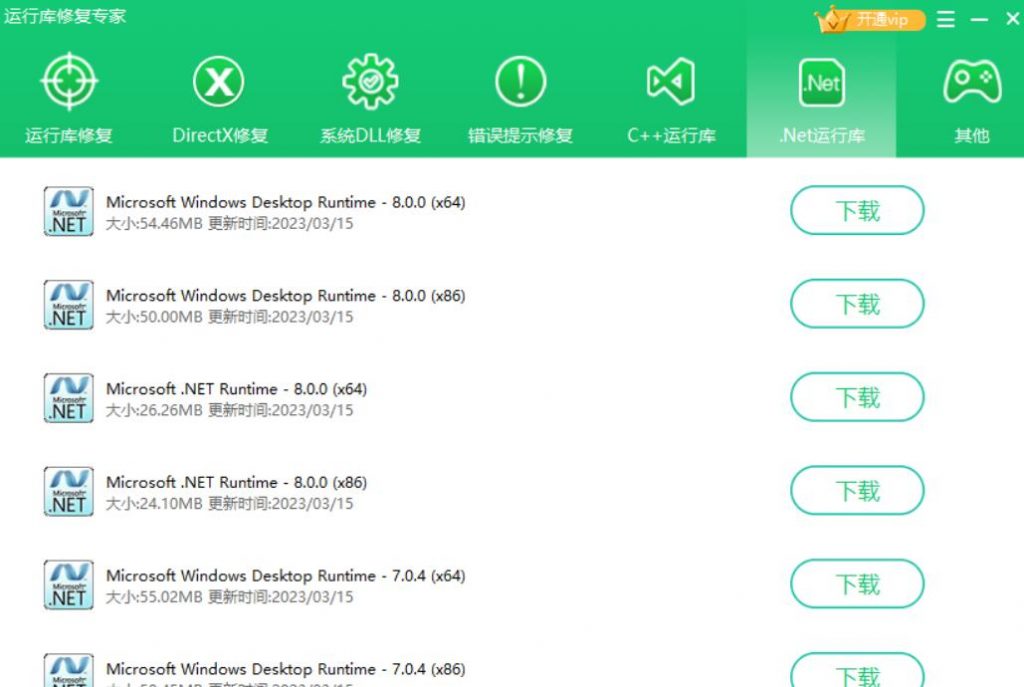Select text Microsoft Windows Desktop Runtime - 8.0.0 (x86)

(285, 296)
